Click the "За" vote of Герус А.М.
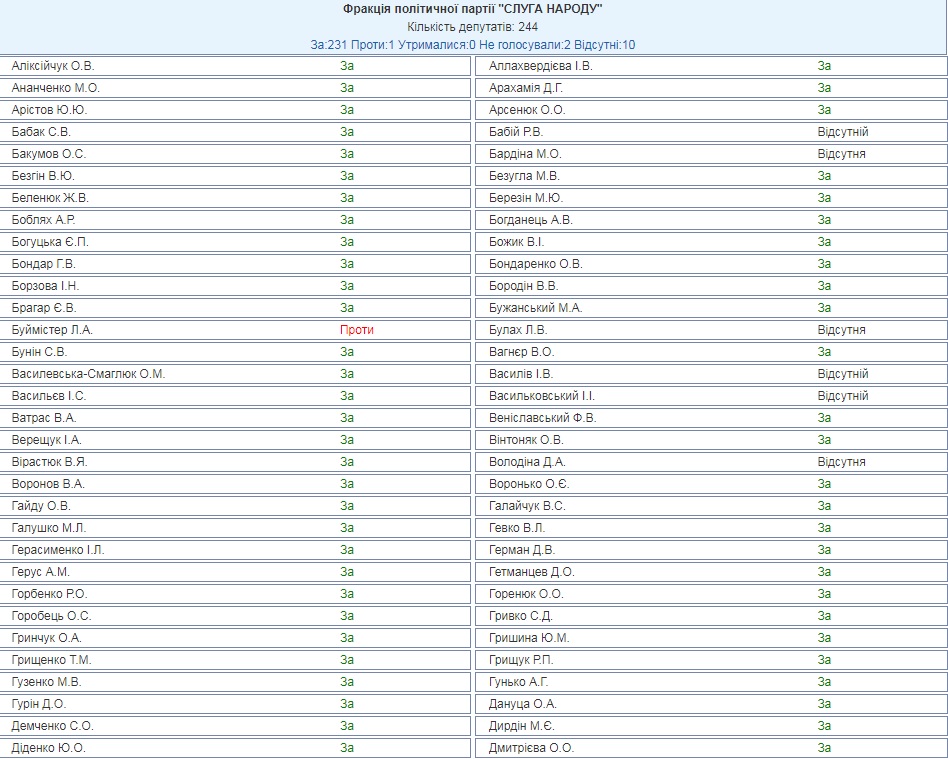Screen dimensions: 948x759 coord(346,572)
